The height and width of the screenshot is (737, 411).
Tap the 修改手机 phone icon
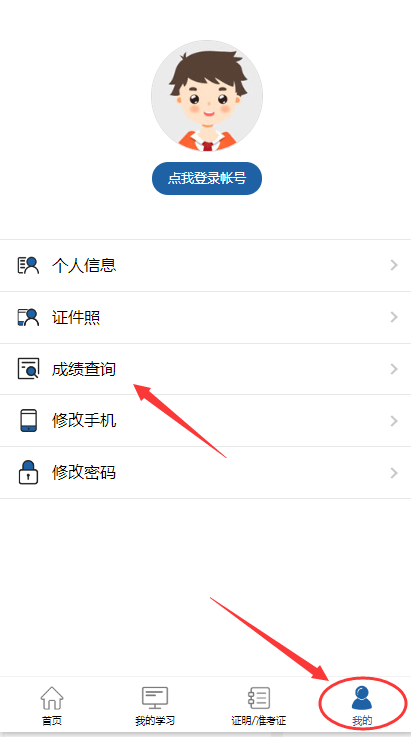28,421
